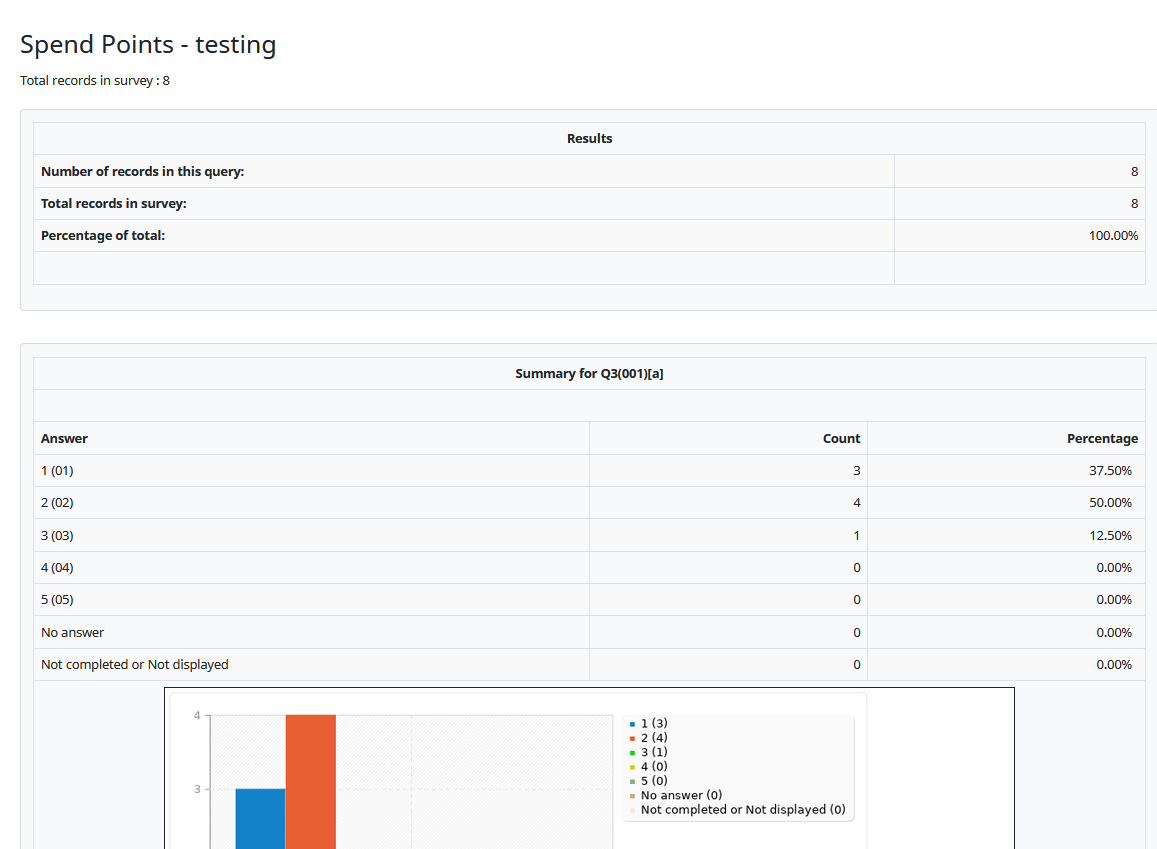Select the 'Not completed or Not displayed (0)' legend entry
Screen dimensions: 1157x849
[742, 810]
